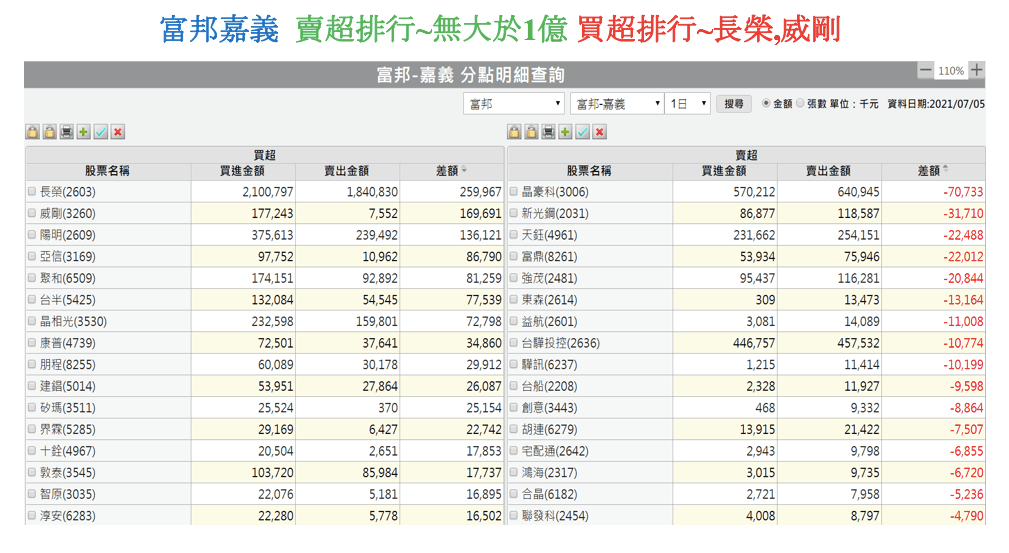Screen dimensions: 1009x553
Task: Sort 買超 table by 差額 column header
Action: click(x=451, y=171)
